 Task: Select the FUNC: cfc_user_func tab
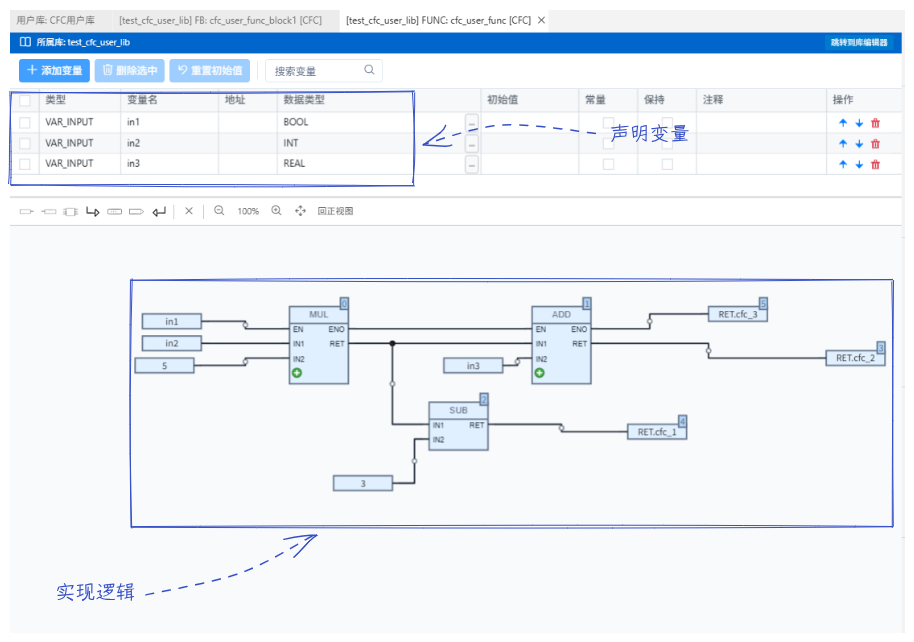tap(438, 20)
